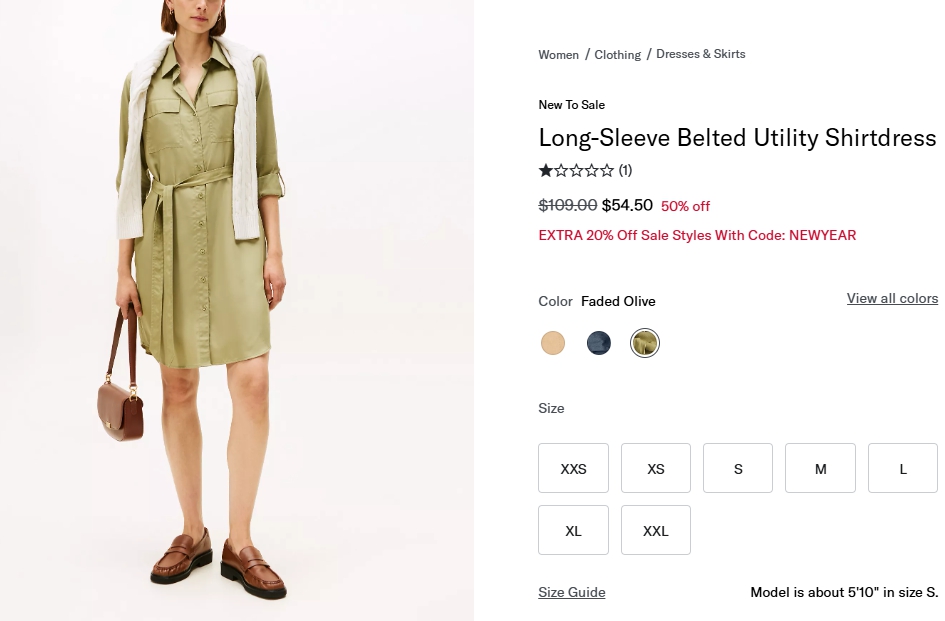
Task: Choose the navy blue color swatch
Action: [599, 344]
